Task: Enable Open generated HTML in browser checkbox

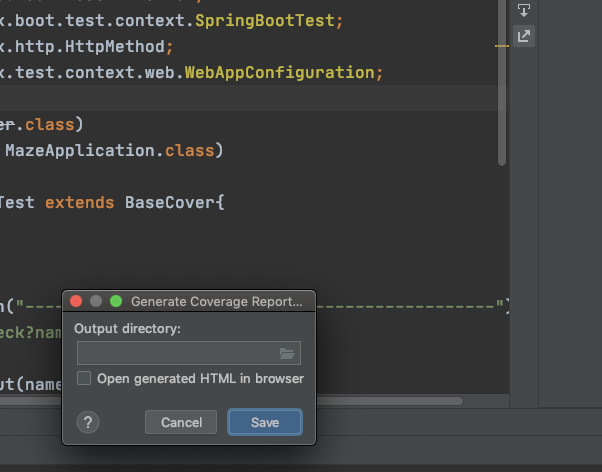Action: pos(84,378)
